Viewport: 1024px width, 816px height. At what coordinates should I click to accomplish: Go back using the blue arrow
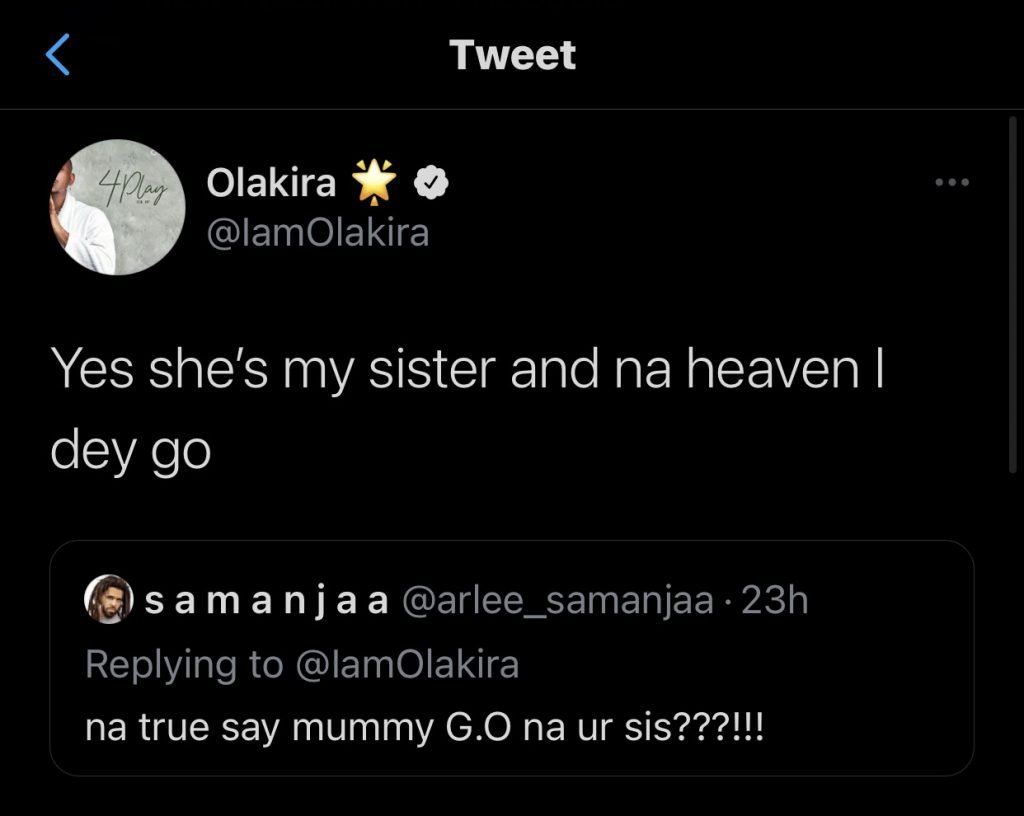pyautogui.click(x=59, y=56)
